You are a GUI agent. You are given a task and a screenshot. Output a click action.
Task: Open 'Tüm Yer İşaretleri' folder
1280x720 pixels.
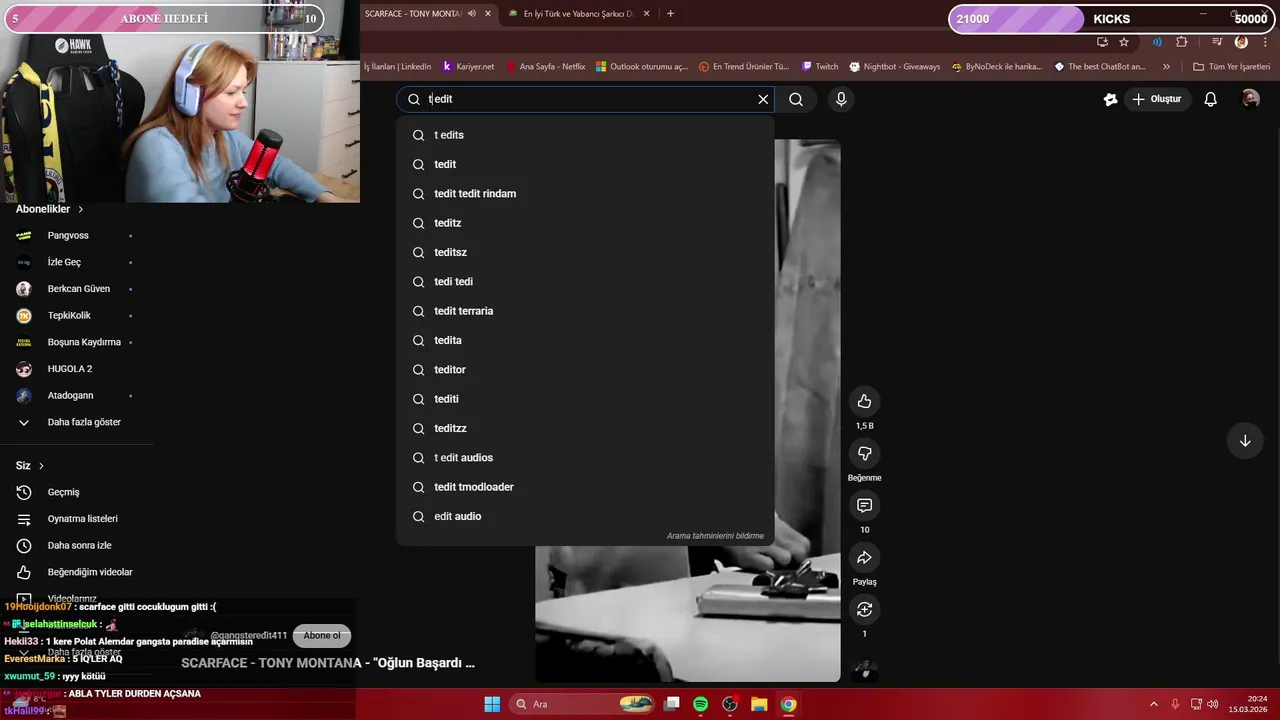point(1231,67)
